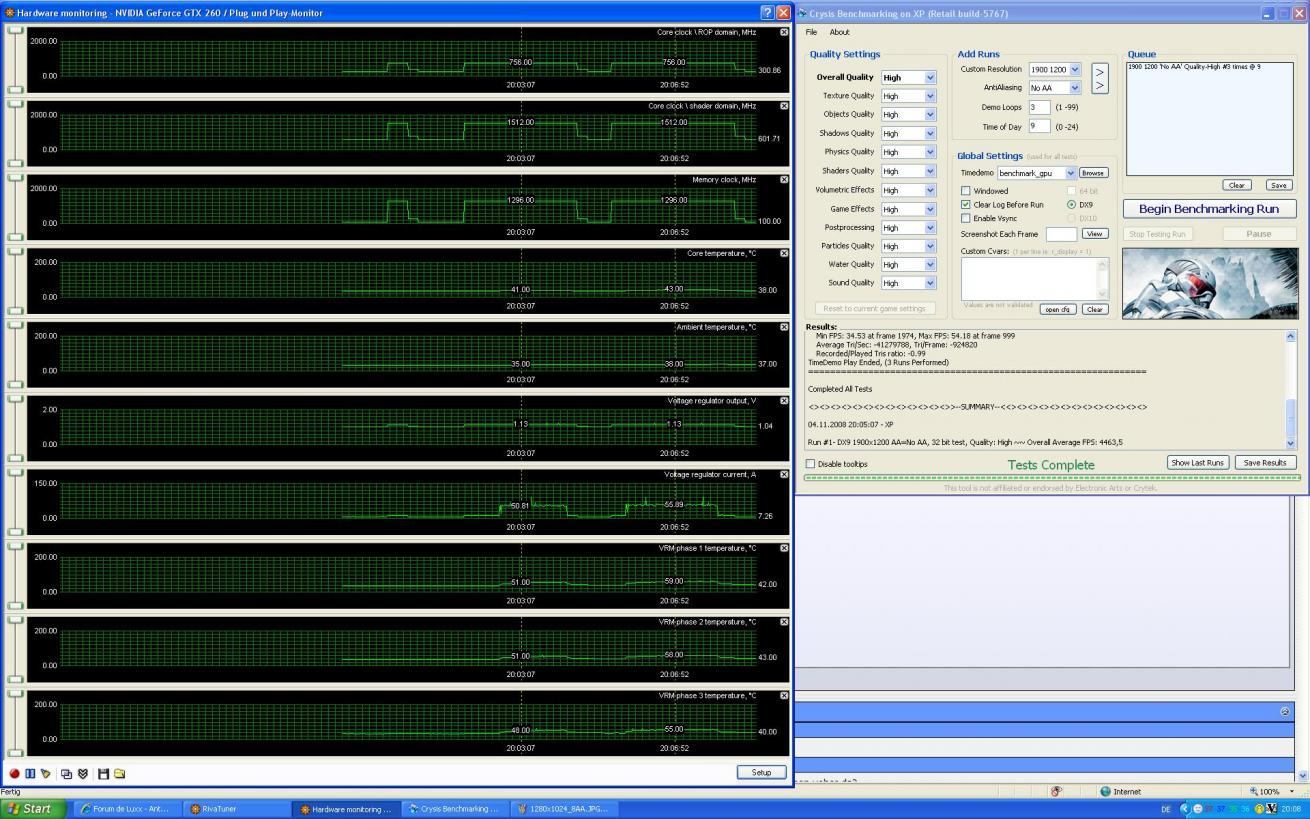Click the Results log scrollbar up arrow

[1290, 336]
